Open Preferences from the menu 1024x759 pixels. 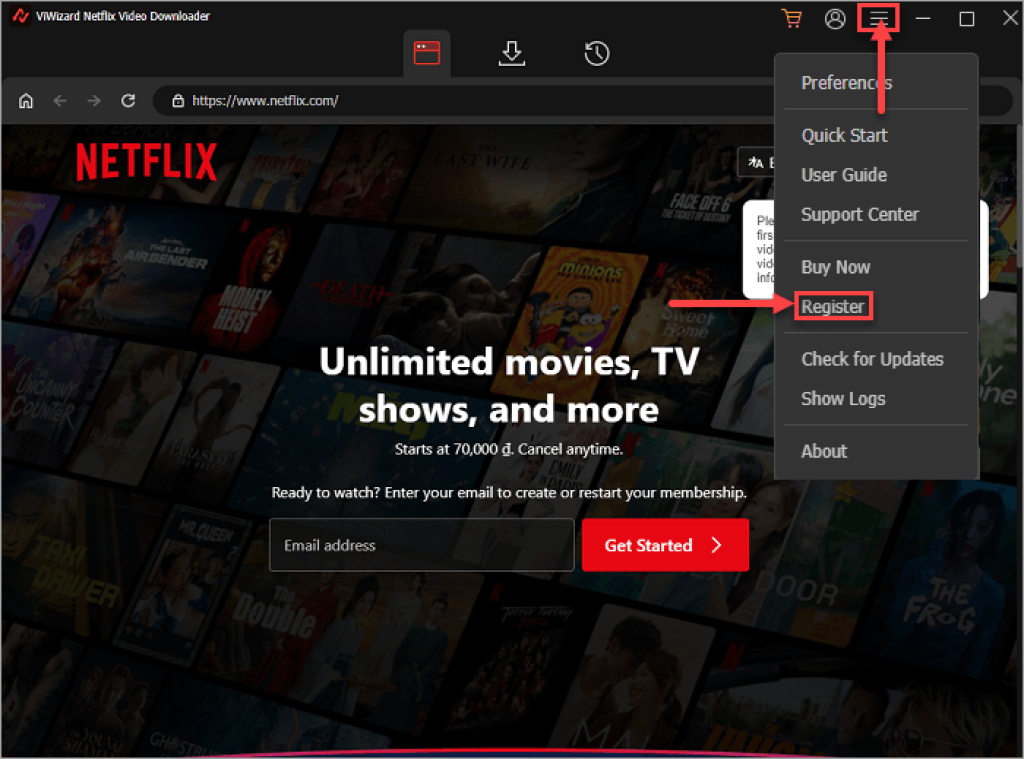[x=846, y=82]
